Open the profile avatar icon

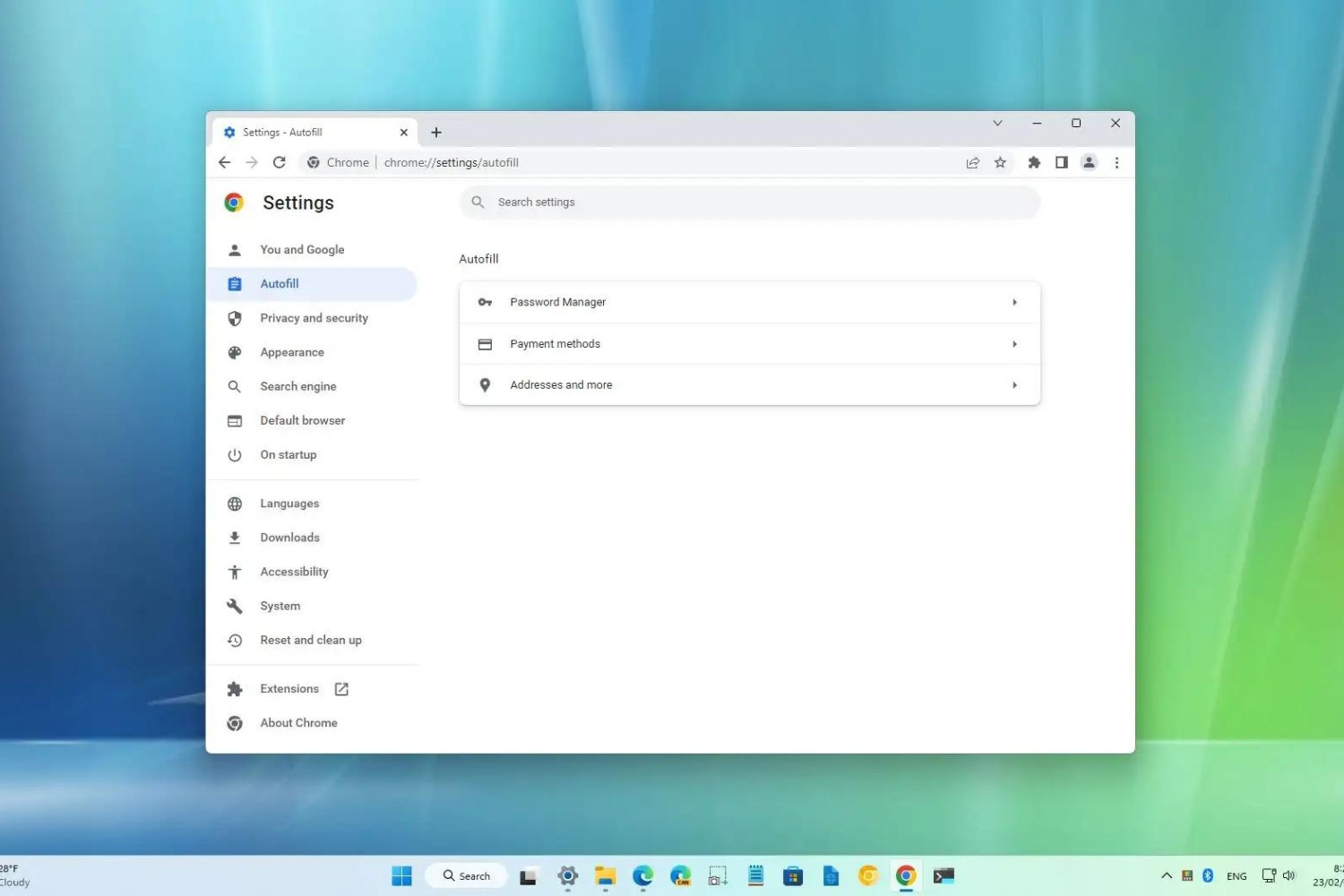tap(1089, 162)
